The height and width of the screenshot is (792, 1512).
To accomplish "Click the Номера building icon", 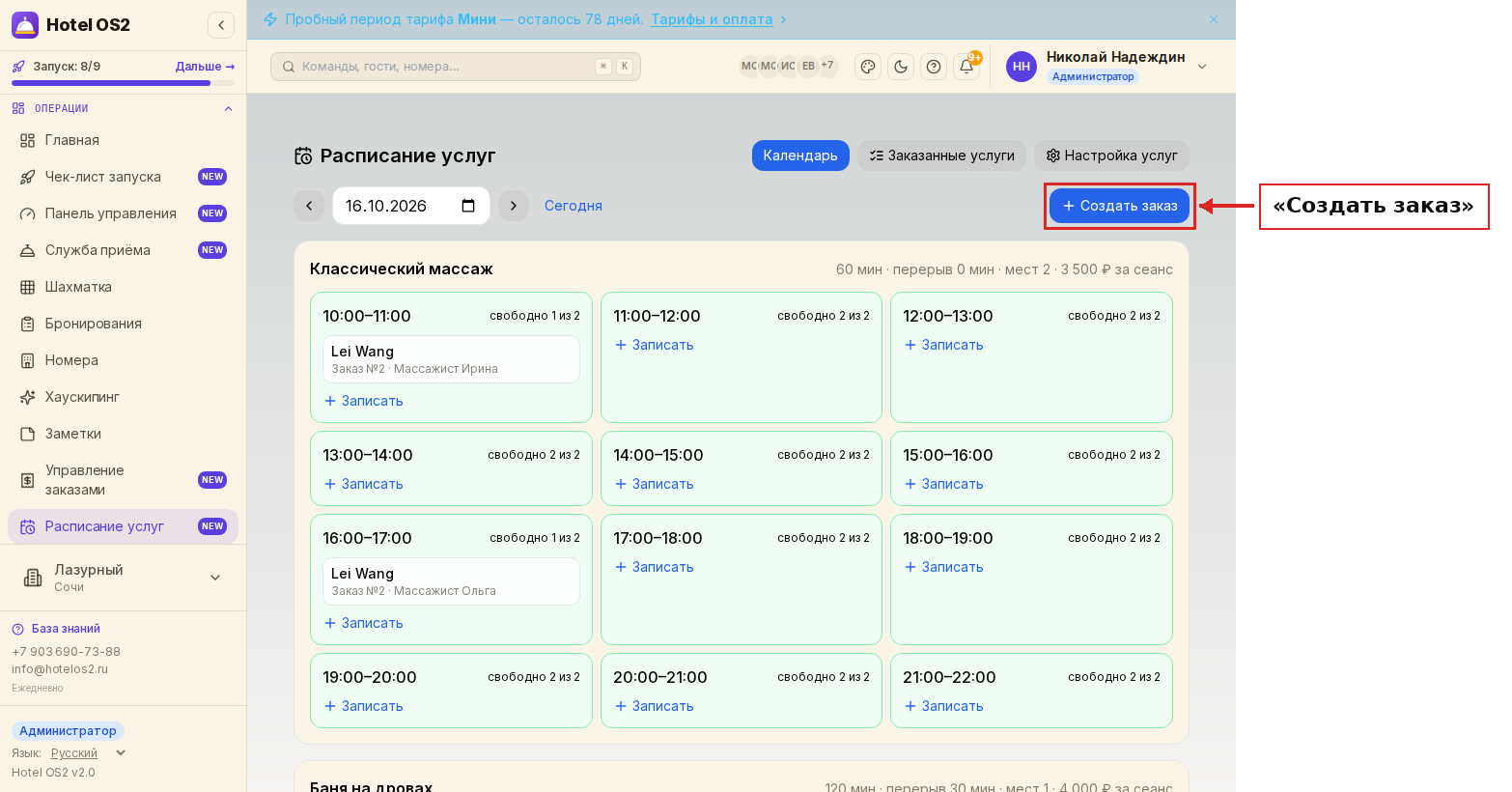I will [28, 360].
